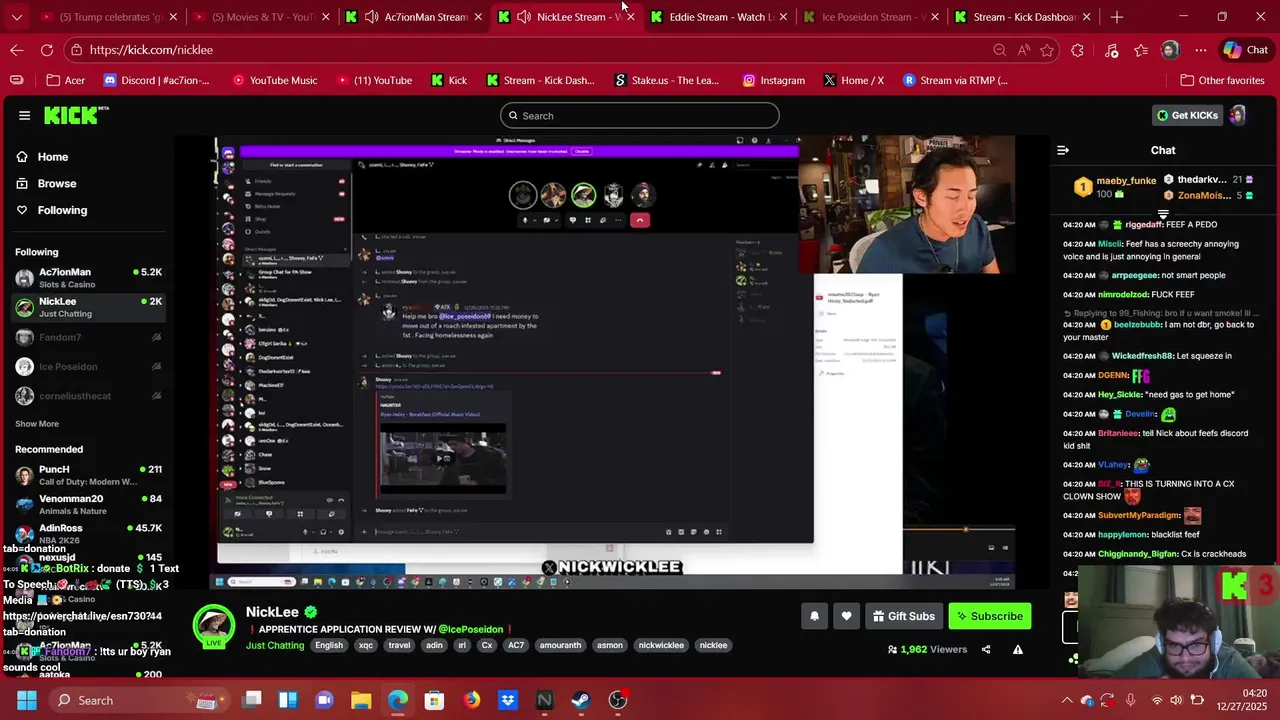This screenshot has height=720, width=1280.
Task: Open File Explorer from taskbar
Action: click(x=361, y=700)
